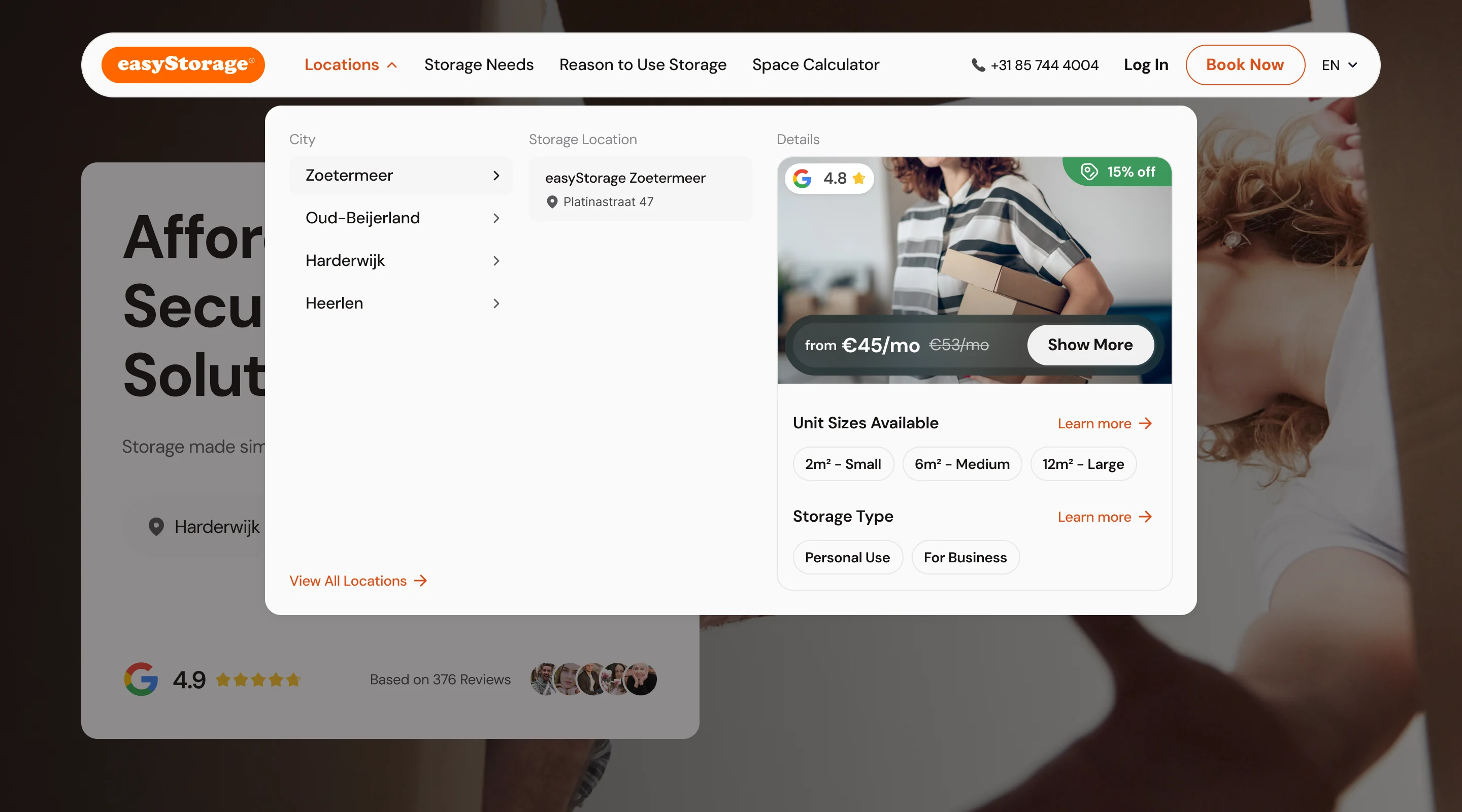This screenshot has height=812, width=1462.
Task: Select Zoetermeer in the city list
Action: pyautogui.click(x=401, y=175)
